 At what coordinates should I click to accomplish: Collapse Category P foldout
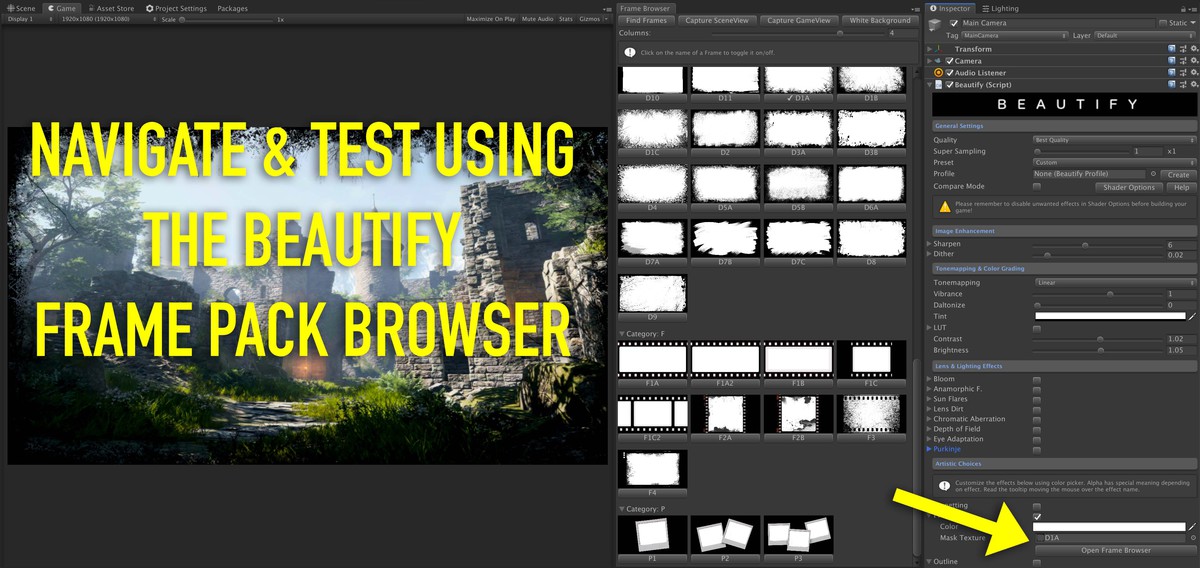[x=621, y=509]
